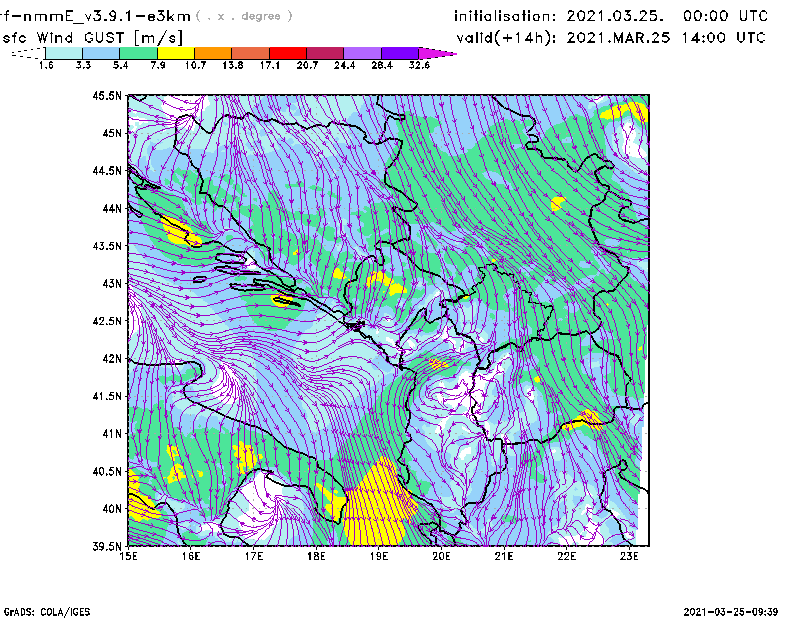The width and height of the screenshot is (800, 618).
Task: Click the 'valid(+14h)' time line
Action: (611, 38)
